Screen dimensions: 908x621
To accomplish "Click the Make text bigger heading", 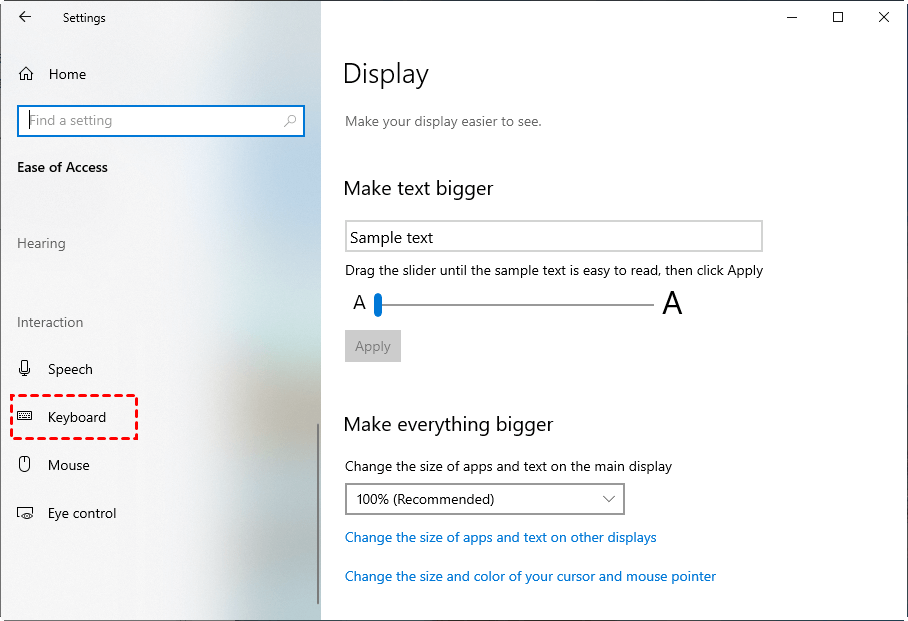I will (418, 188).
